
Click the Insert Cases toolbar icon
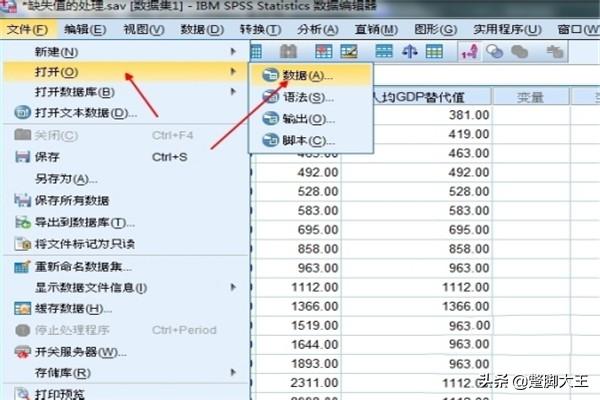(x=323, y=51)
